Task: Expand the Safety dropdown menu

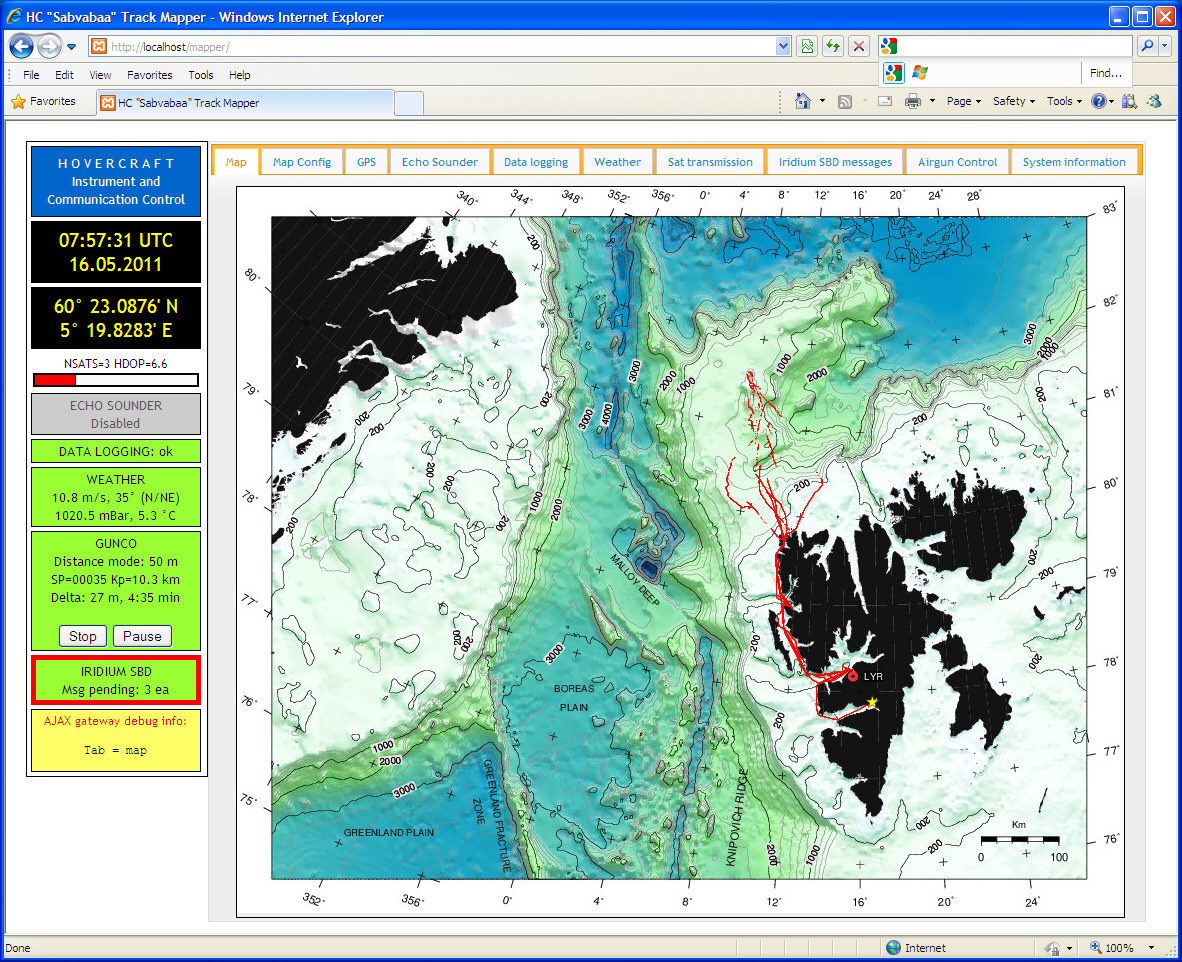Action: pyautogui.click(x=1014, y=101)
